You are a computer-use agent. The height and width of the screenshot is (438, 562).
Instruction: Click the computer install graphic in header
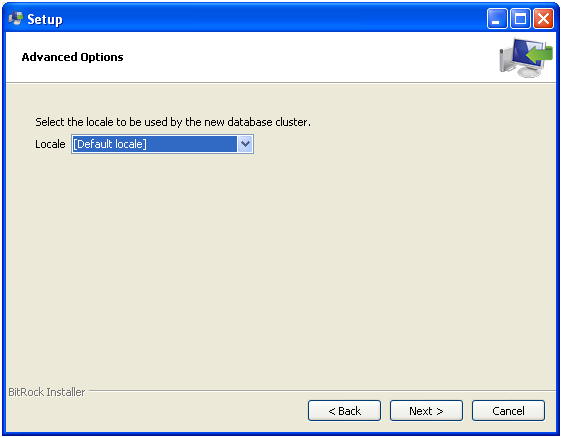click(525, 57)
